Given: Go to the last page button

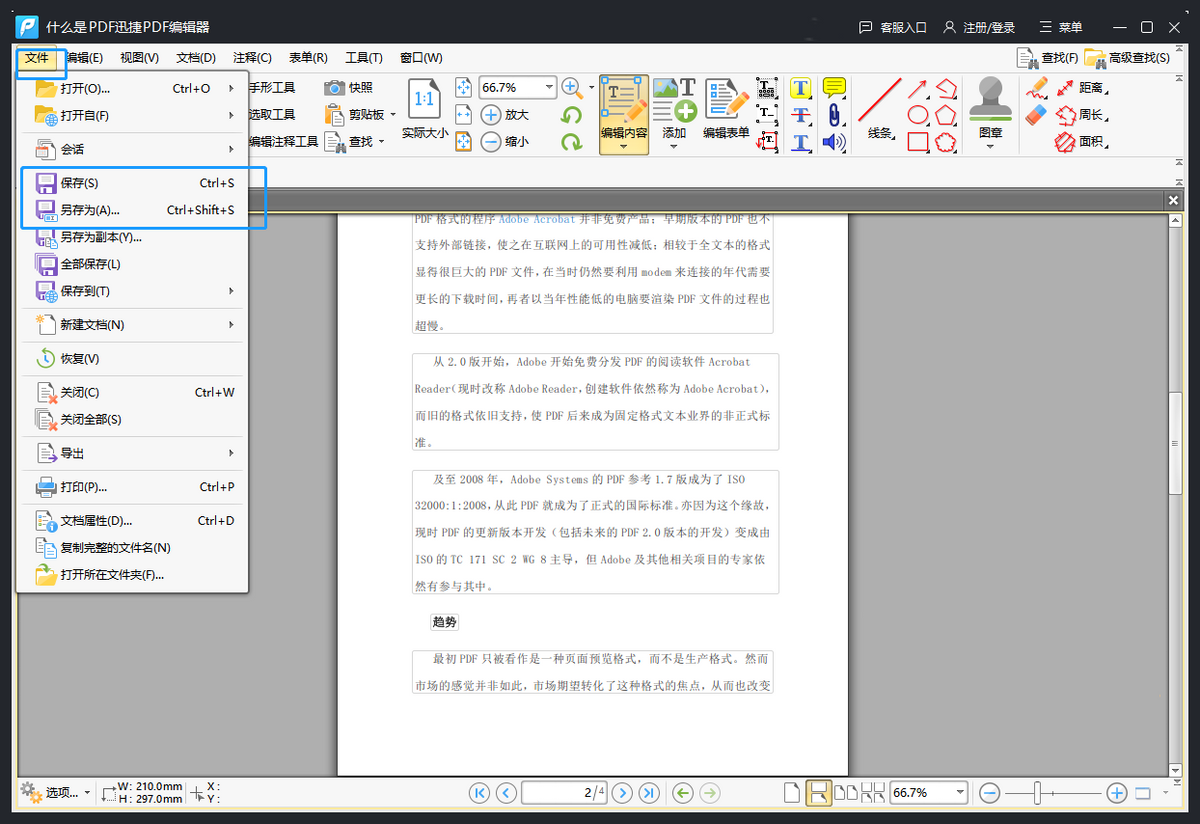Looking at the screenshot, I should [649, 793].
